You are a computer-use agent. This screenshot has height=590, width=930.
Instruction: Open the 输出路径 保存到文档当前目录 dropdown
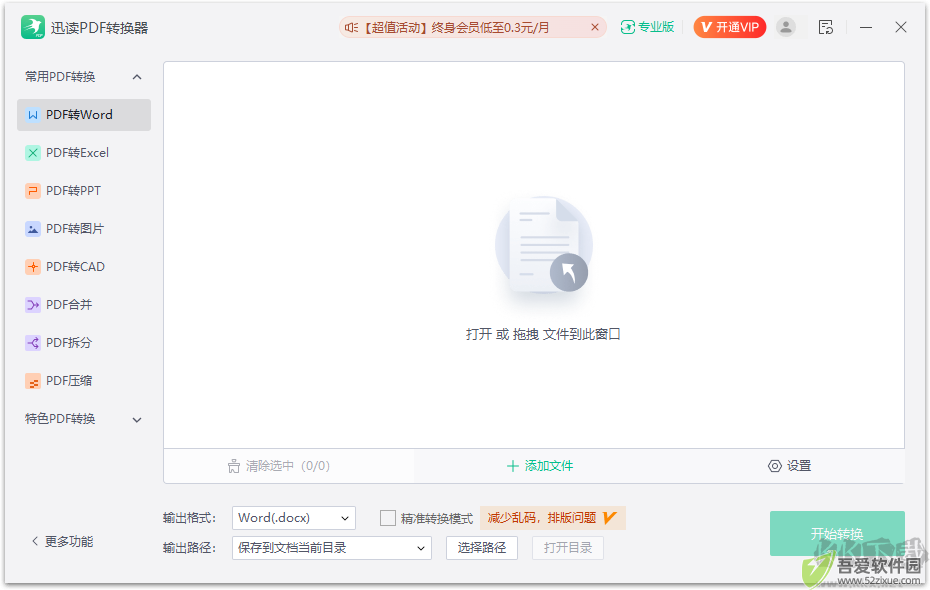pos(332,548)
